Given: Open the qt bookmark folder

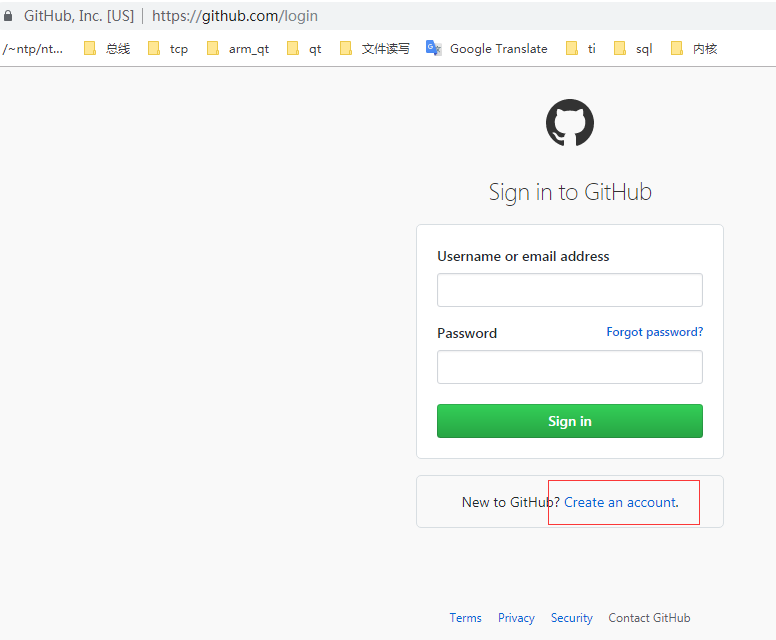Looking at the screenshot, I should coord(304,49).
